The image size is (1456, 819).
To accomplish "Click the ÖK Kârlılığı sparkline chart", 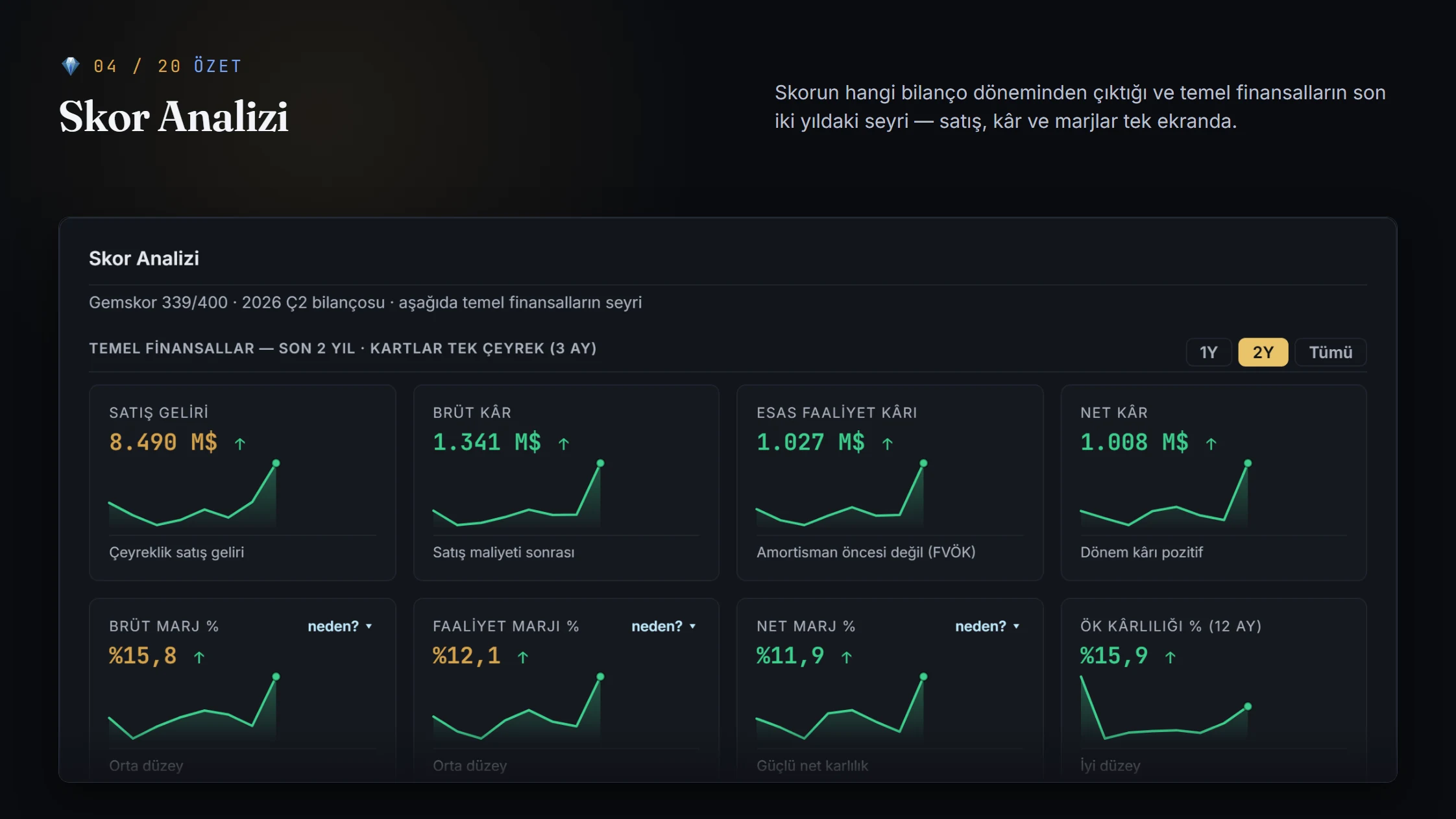I will pyautogui.click(x=1165, y=708).
